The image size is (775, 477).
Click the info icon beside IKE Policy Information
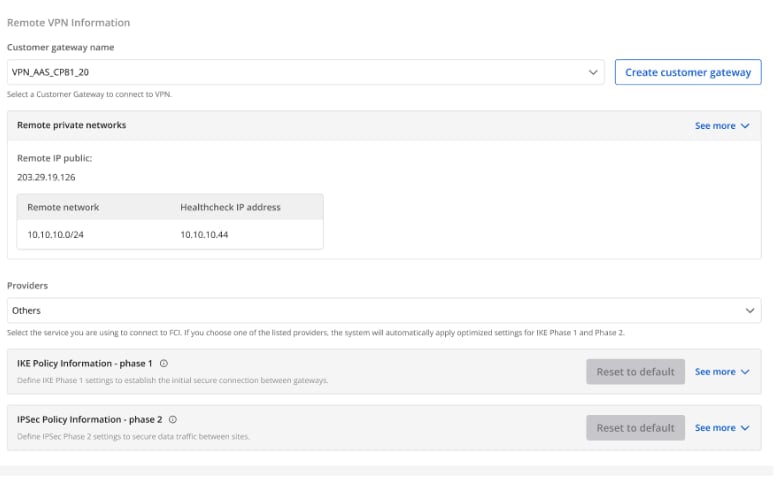(164, 364)
